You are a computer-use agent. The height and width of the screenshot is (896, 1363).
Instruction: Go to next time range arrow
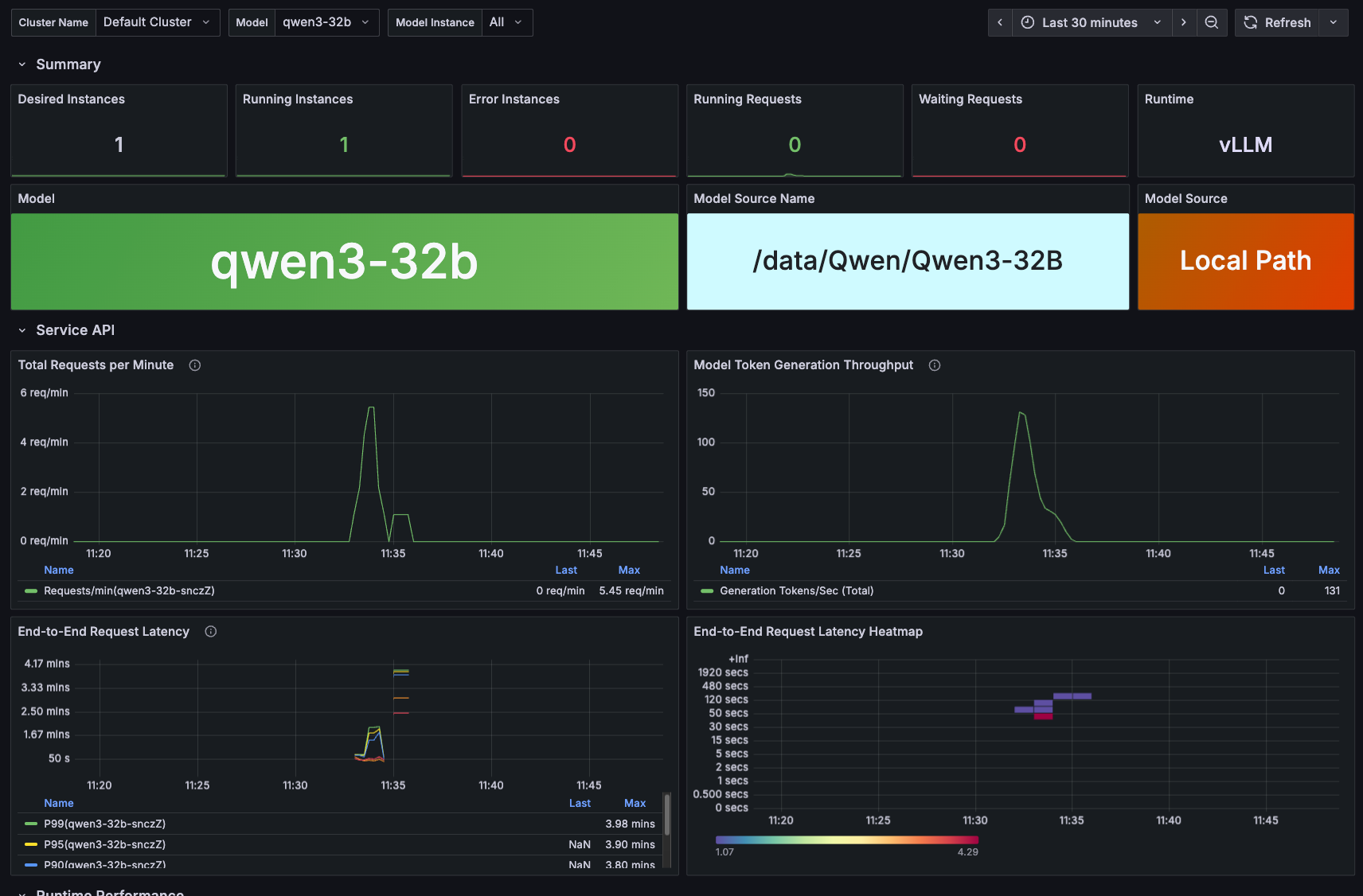click(x=1184, y=22)
